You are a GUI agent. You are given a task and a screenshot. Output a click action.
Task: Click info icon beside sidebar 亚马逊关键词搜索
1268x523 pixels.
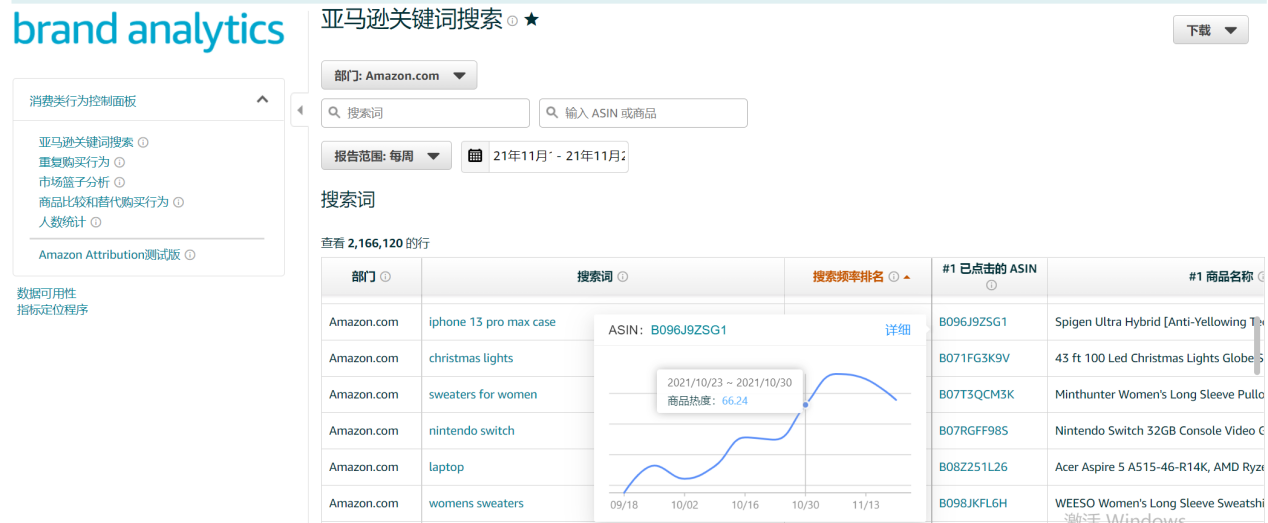tap(143, 143)
